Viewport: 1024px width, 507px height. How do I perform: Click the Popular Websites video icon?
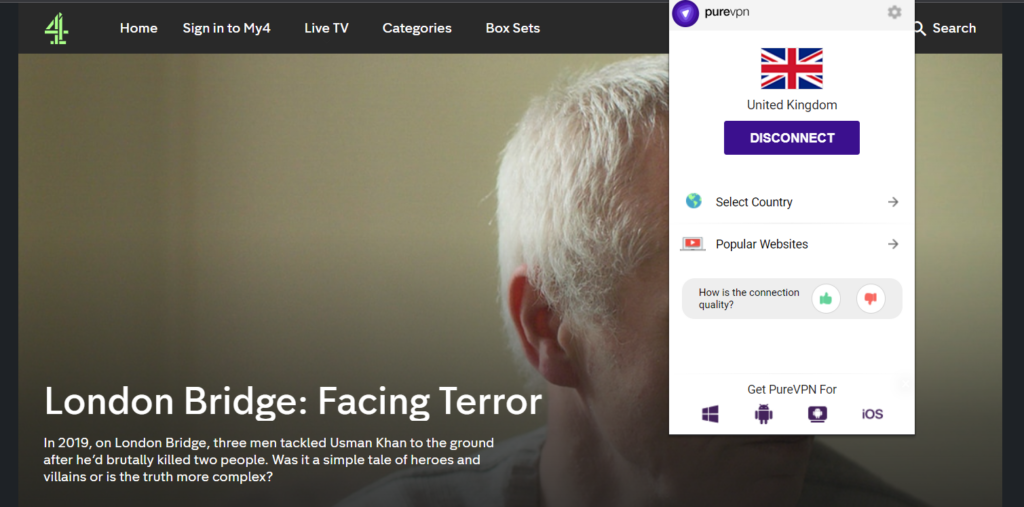(x=693, y=244)
